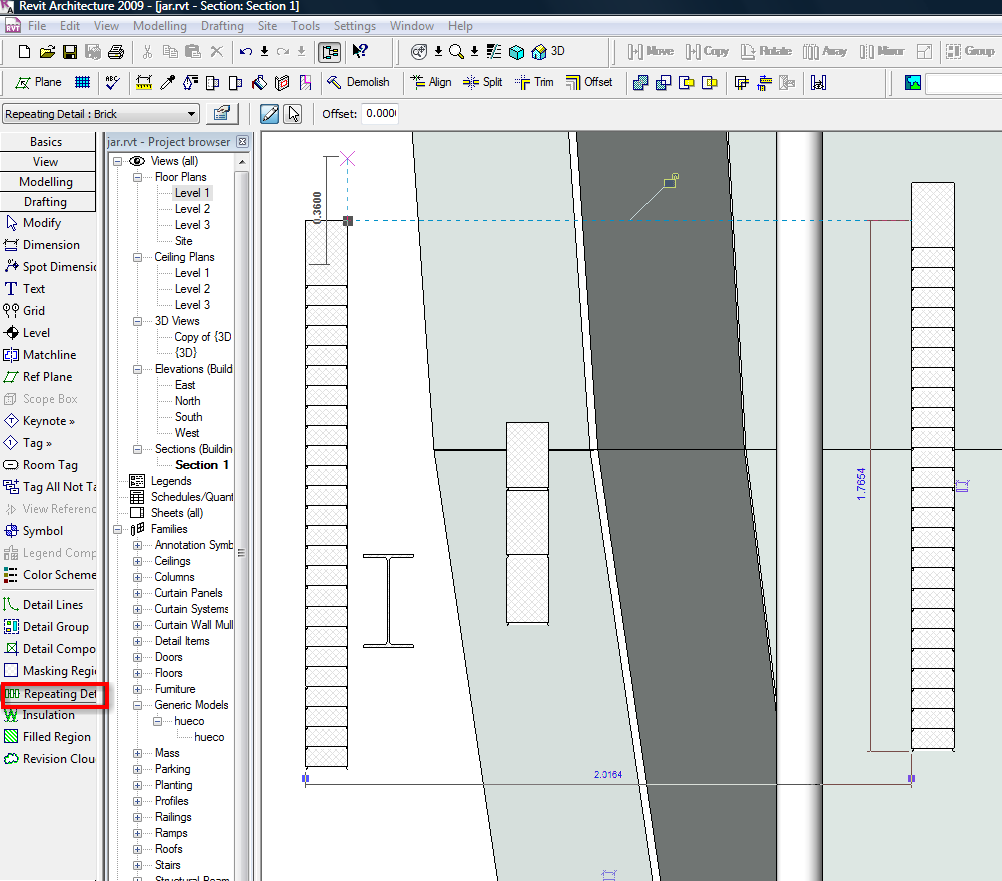The width and height of the screenshot is (1002, 881).
Task: Select the Insulation drafting tool
Action: (x=48, y=715)
